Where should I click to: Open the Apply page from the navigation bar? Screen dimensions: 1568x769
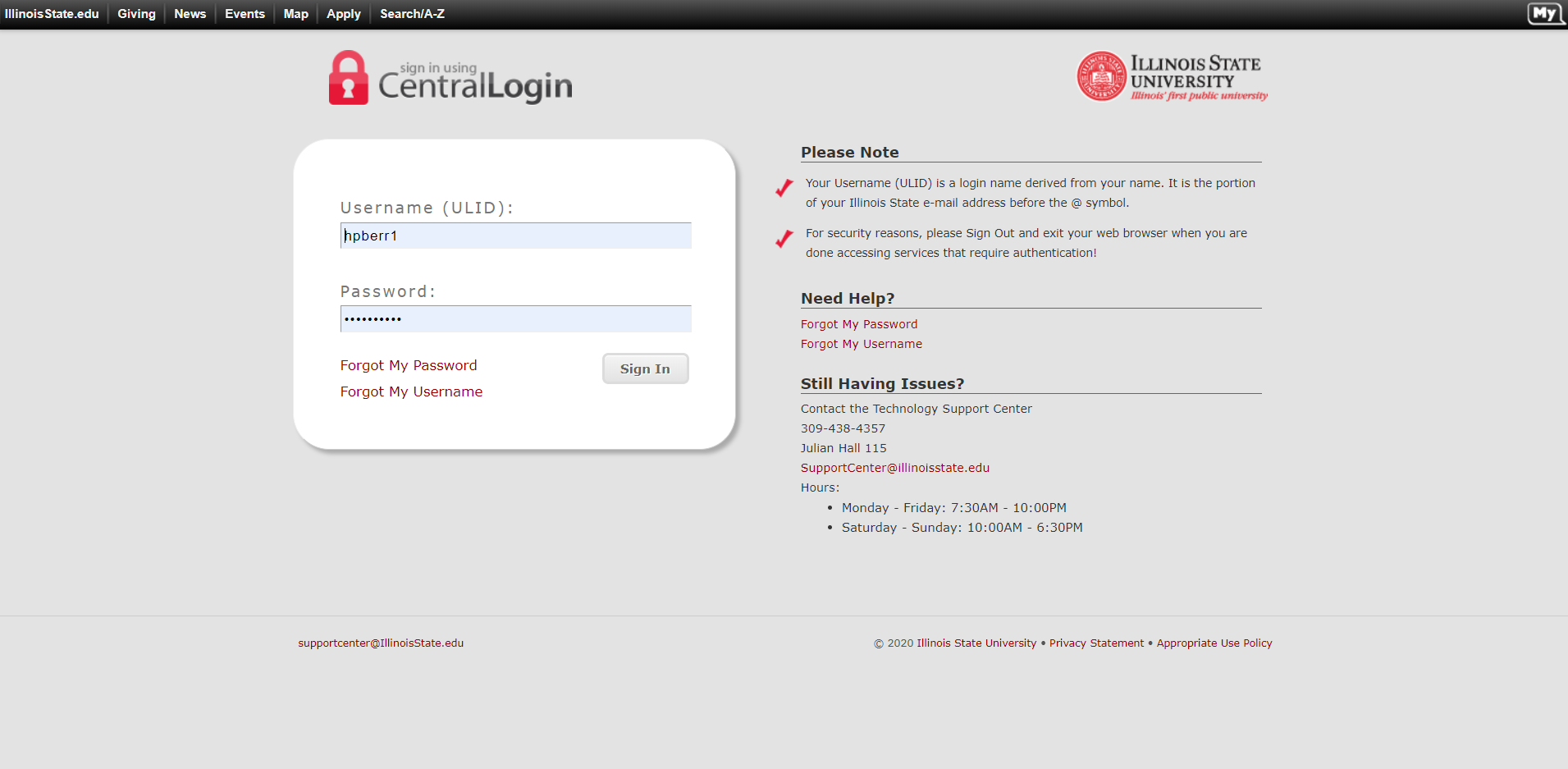pos(343,13)
